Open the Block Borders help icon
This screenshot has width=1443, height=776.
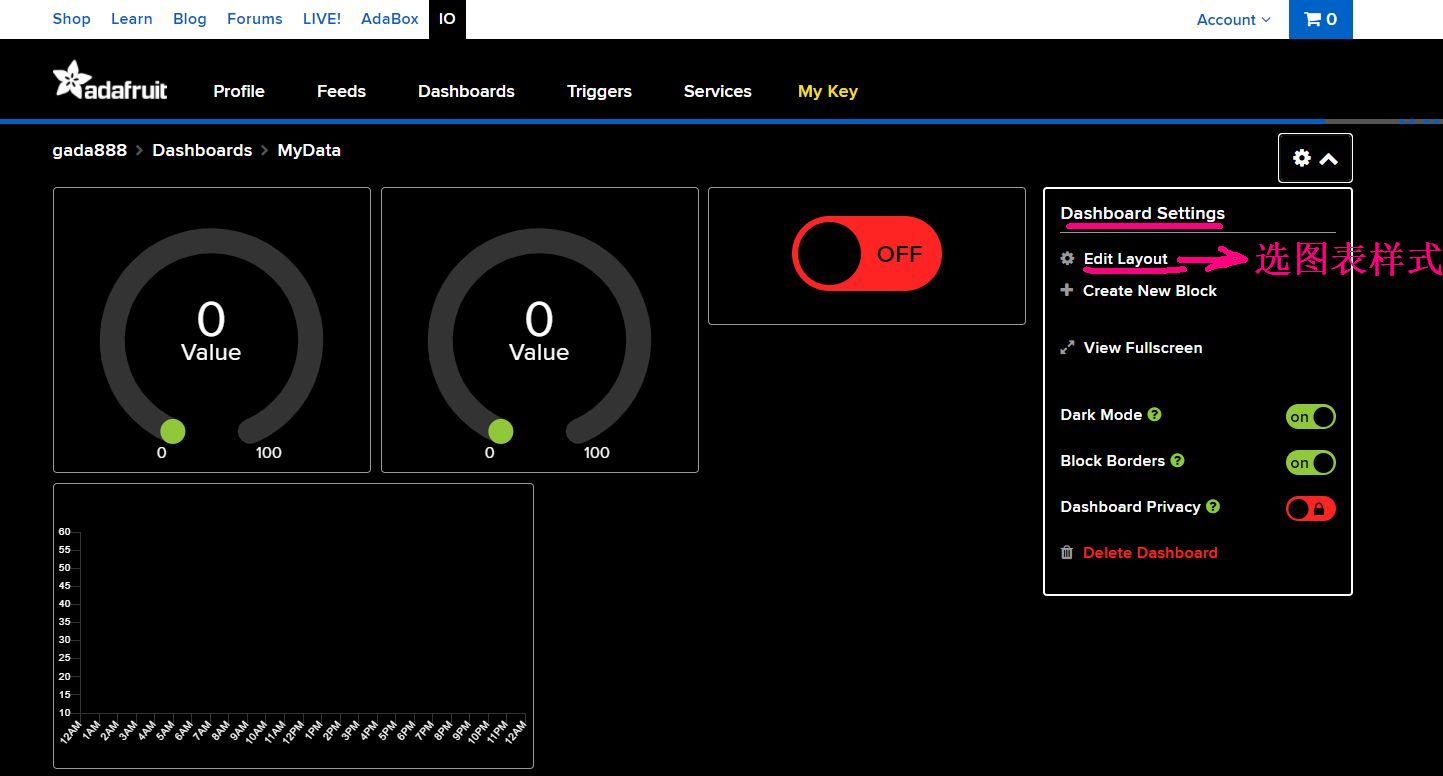pos(1177,461)
